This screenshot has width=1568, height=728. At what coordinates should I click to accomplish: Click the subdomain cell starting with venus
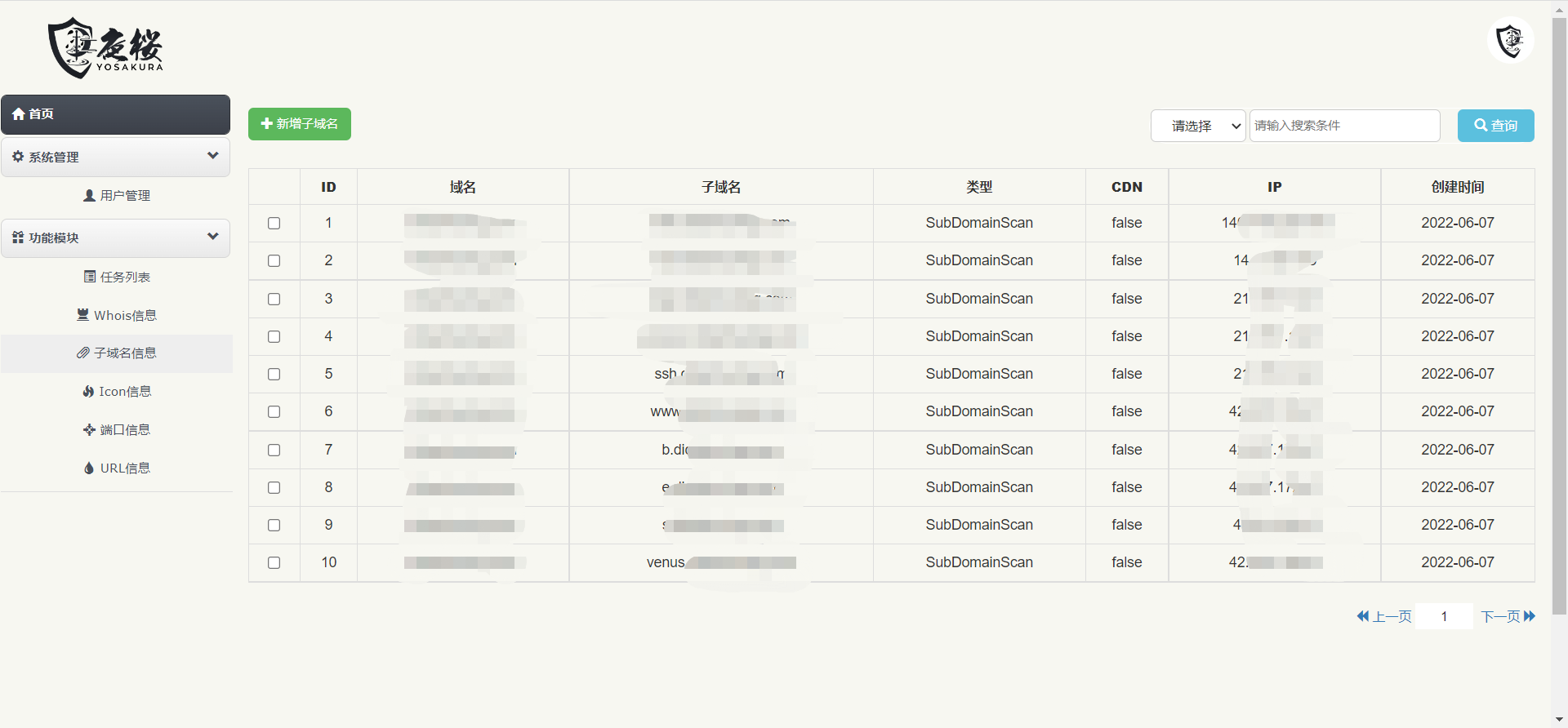coord(721,562)
